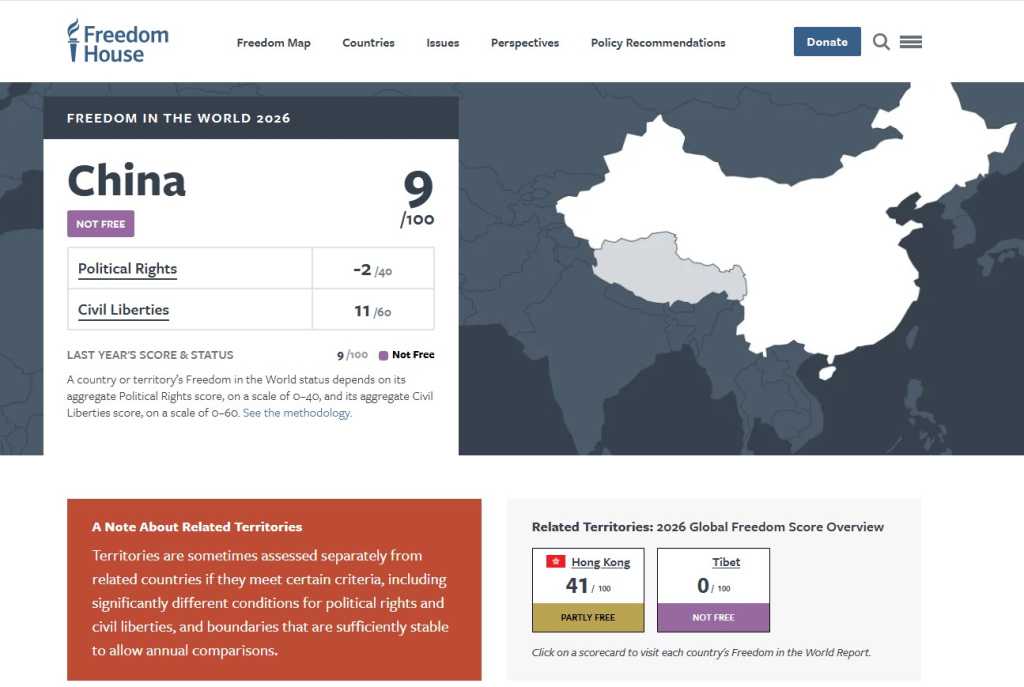
Task: Select Issues in the navigation bar
Action: click(442, 43)
